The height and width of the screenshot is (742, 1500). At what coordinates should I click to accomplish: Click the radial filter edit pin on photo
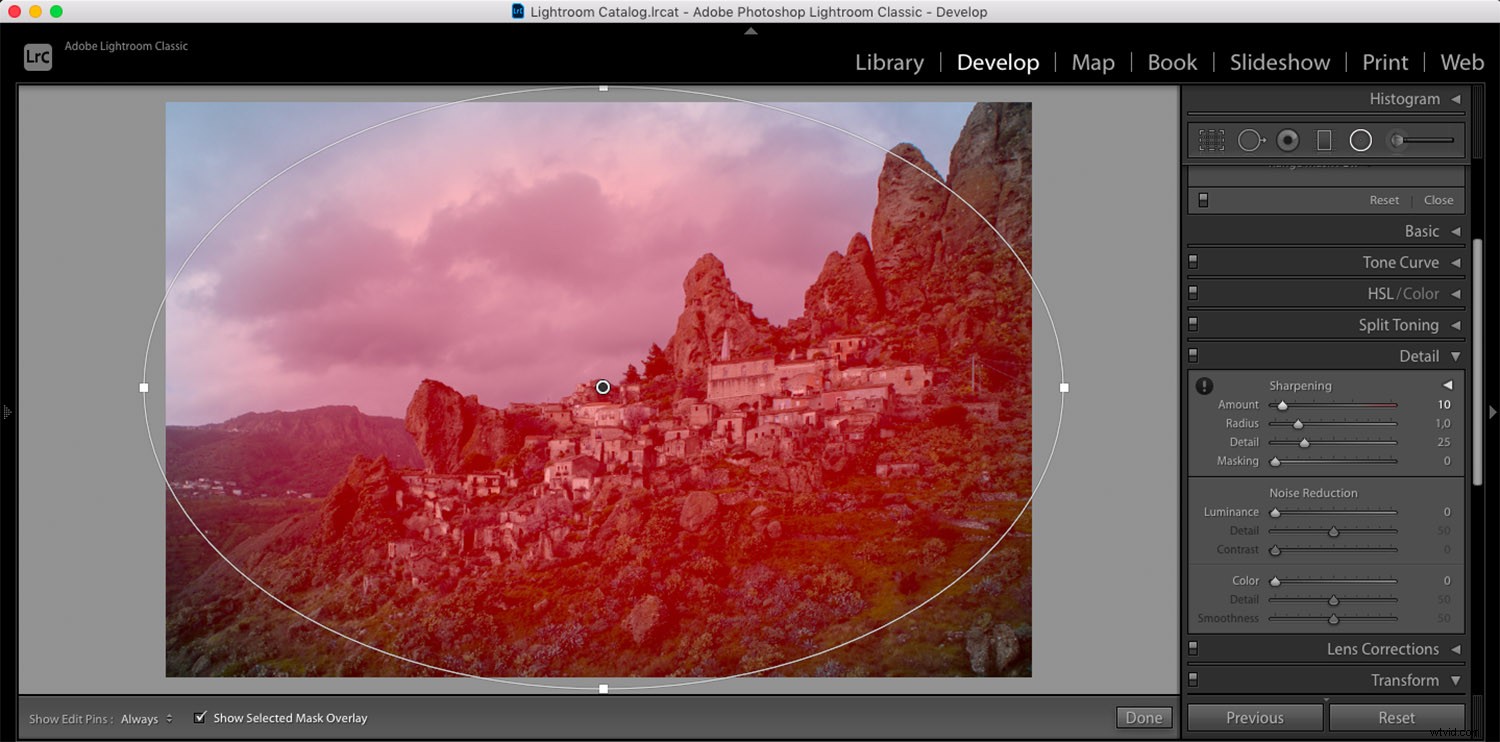click(x=603, y=387)
